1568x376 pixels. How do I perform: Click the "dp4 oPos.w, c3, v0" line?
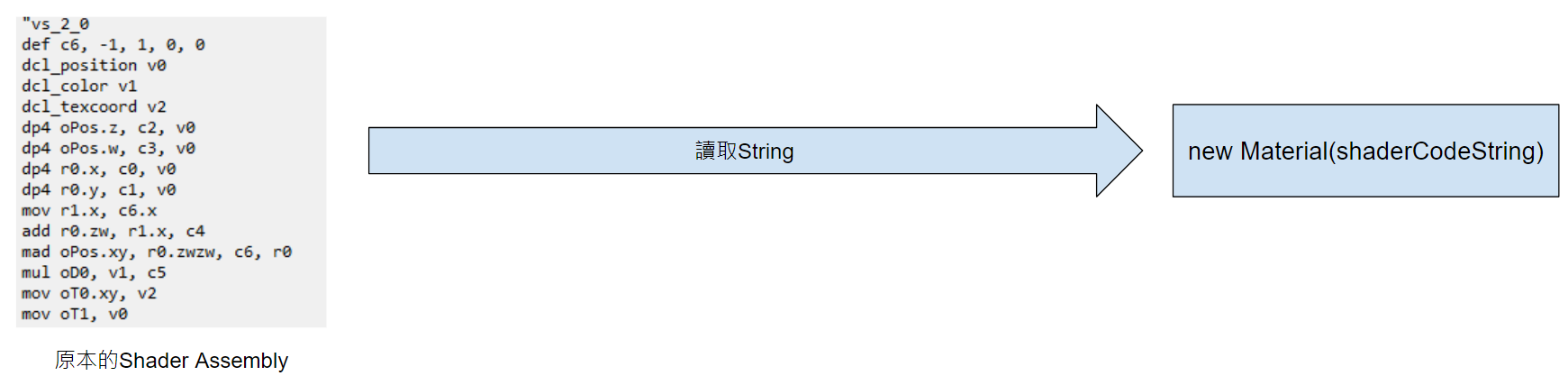click(x=108, y=149)
